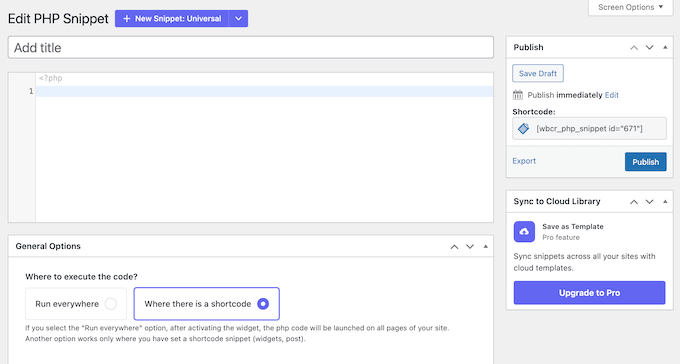Click the General Options panel title

[48, 246]
